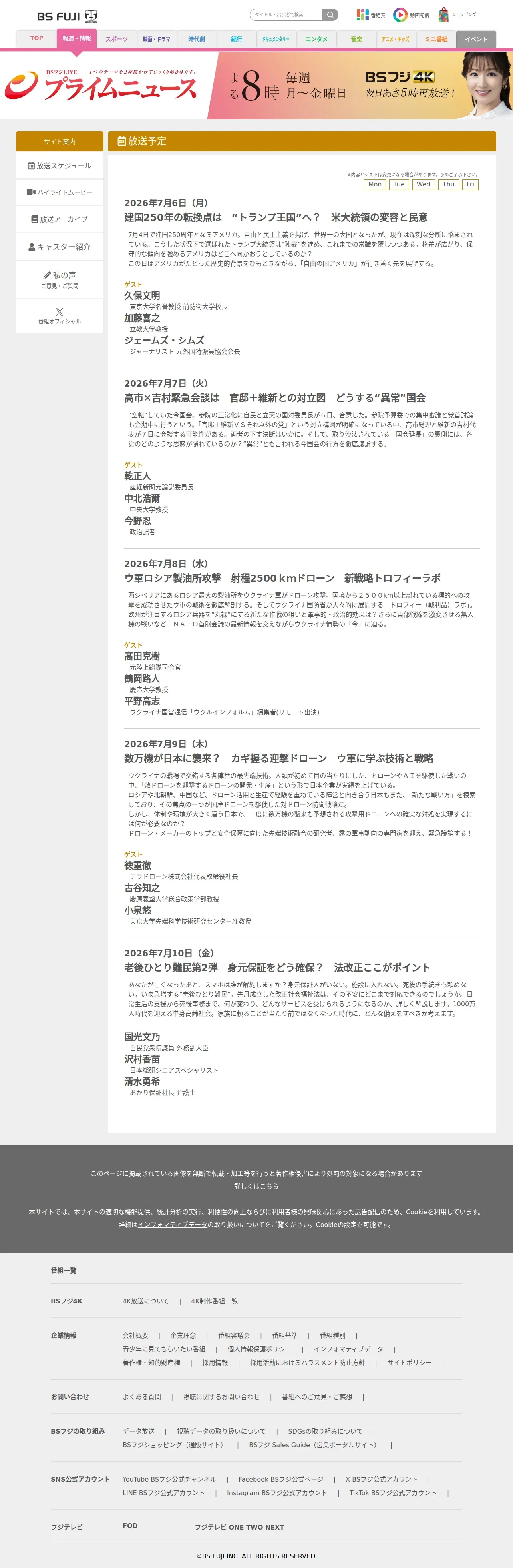The width and height of the screenshot is (513, 1568).
Task: Open 放送アーカイブ in the sidebar
Action: pos(60,219)
